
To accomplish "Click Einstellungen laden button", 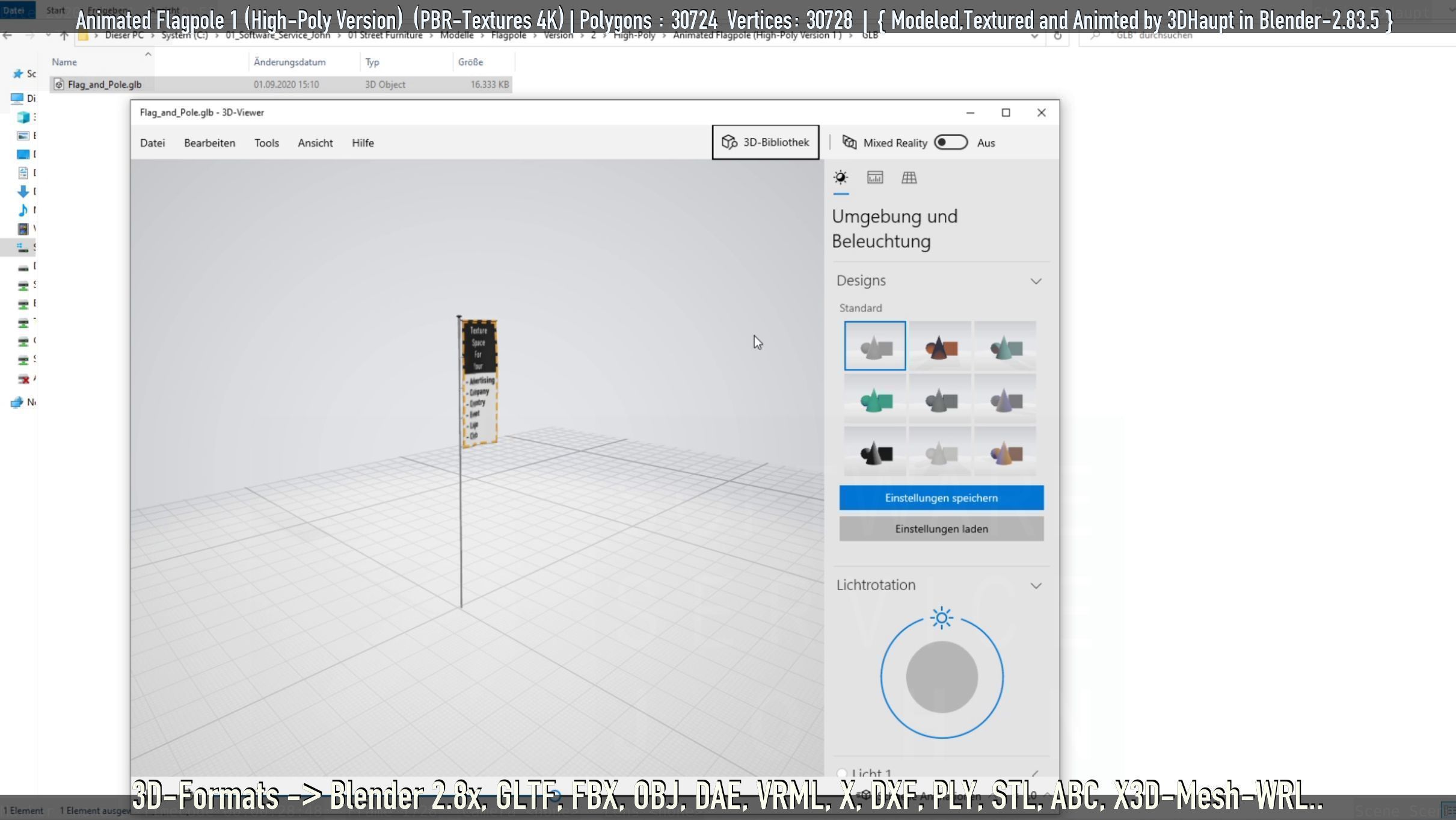I will 941,529.
